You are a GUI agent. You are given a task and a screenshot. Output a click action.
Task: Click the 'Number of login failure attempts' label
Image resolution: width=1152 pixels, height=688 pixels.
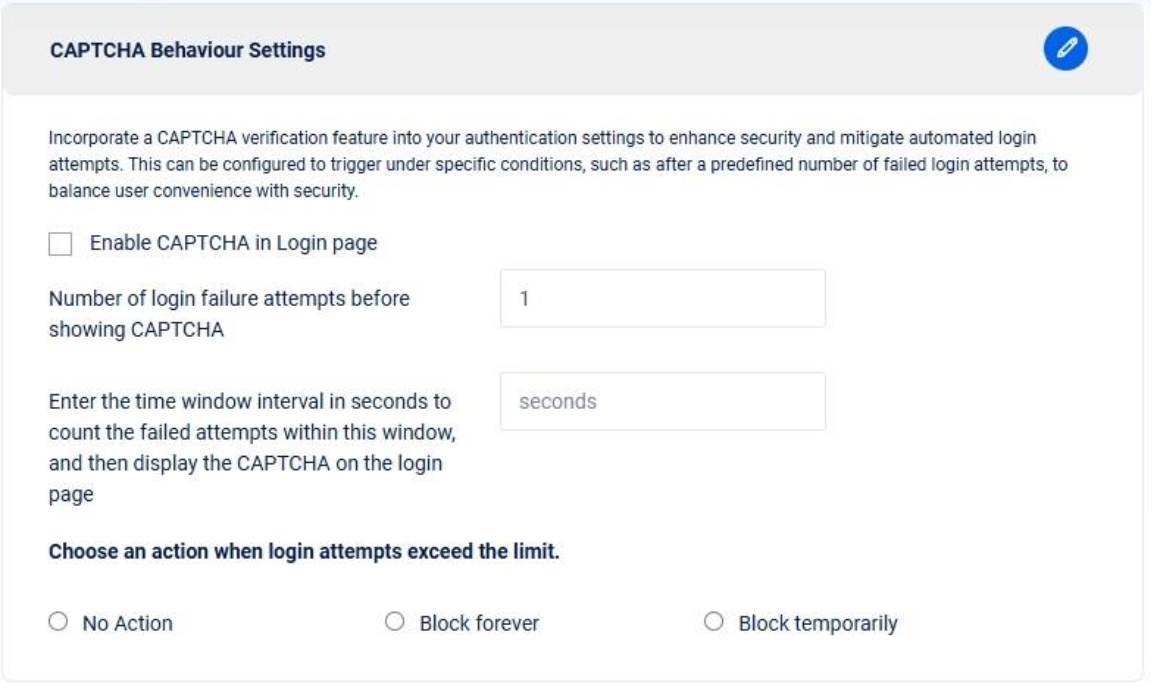[x=229, y=315]
